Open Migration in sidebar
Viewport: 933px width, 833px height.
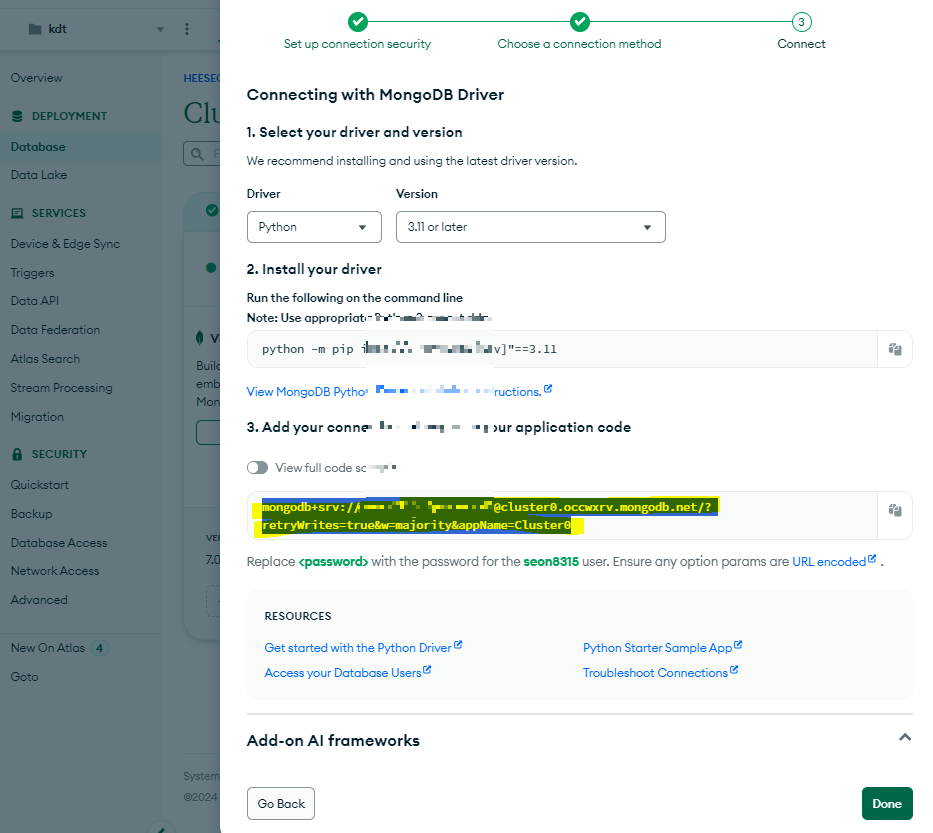(37, 417)
